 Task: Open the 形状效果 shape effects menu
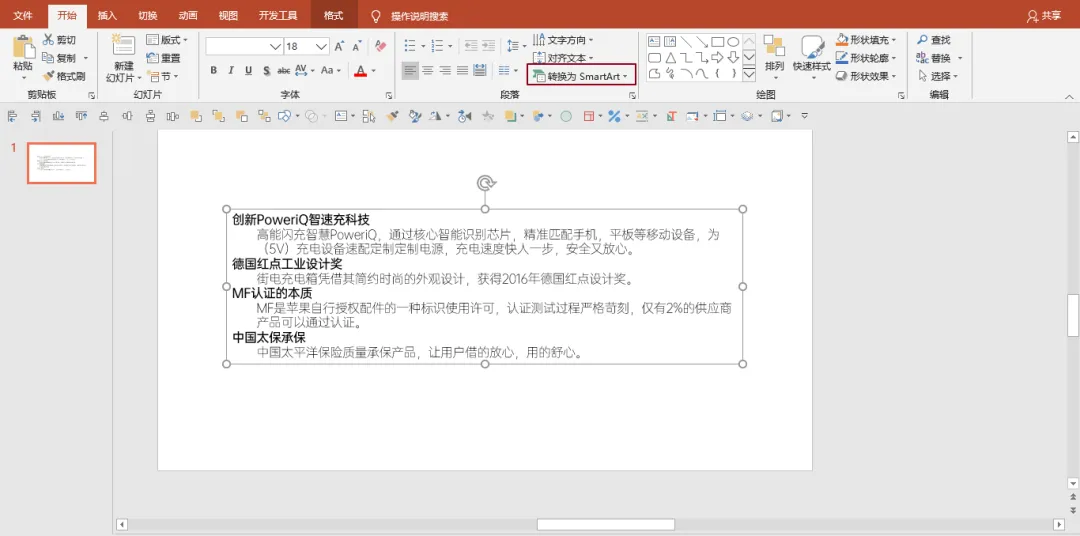pyautogui.click(x=866, y=76)
